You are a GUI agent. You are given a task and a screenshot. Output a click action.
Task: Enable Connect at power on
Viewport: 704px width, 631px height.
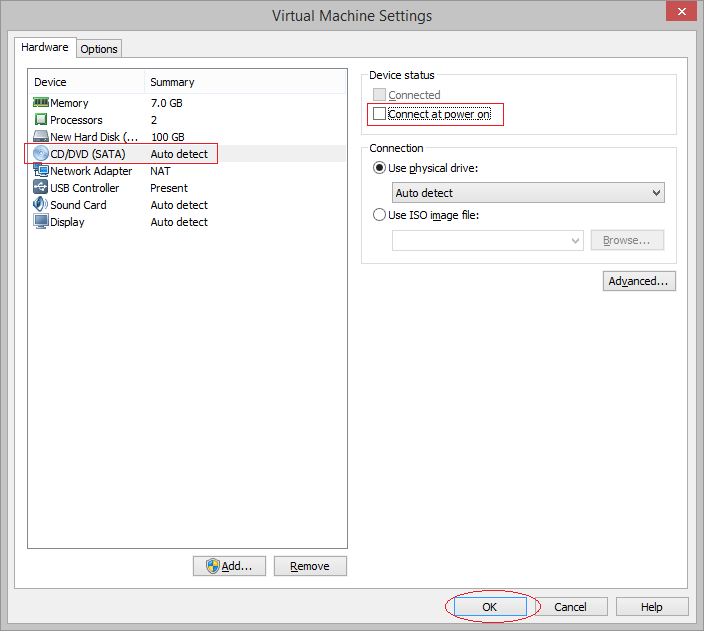(379, 114)
